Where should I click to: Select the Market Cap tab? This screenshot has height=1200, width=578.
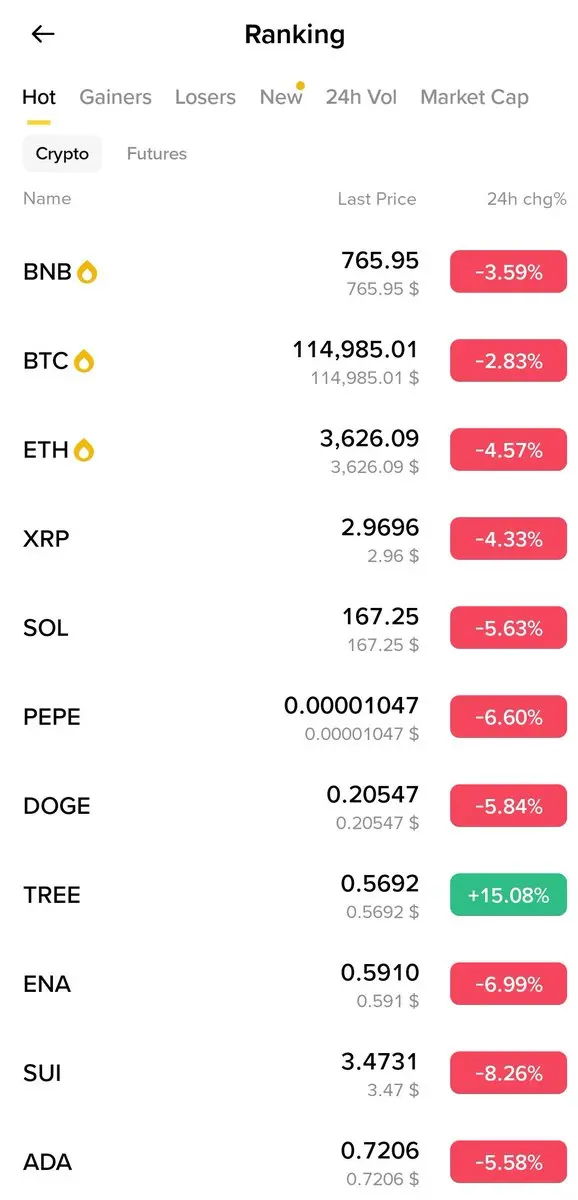[x=474, y=97]
